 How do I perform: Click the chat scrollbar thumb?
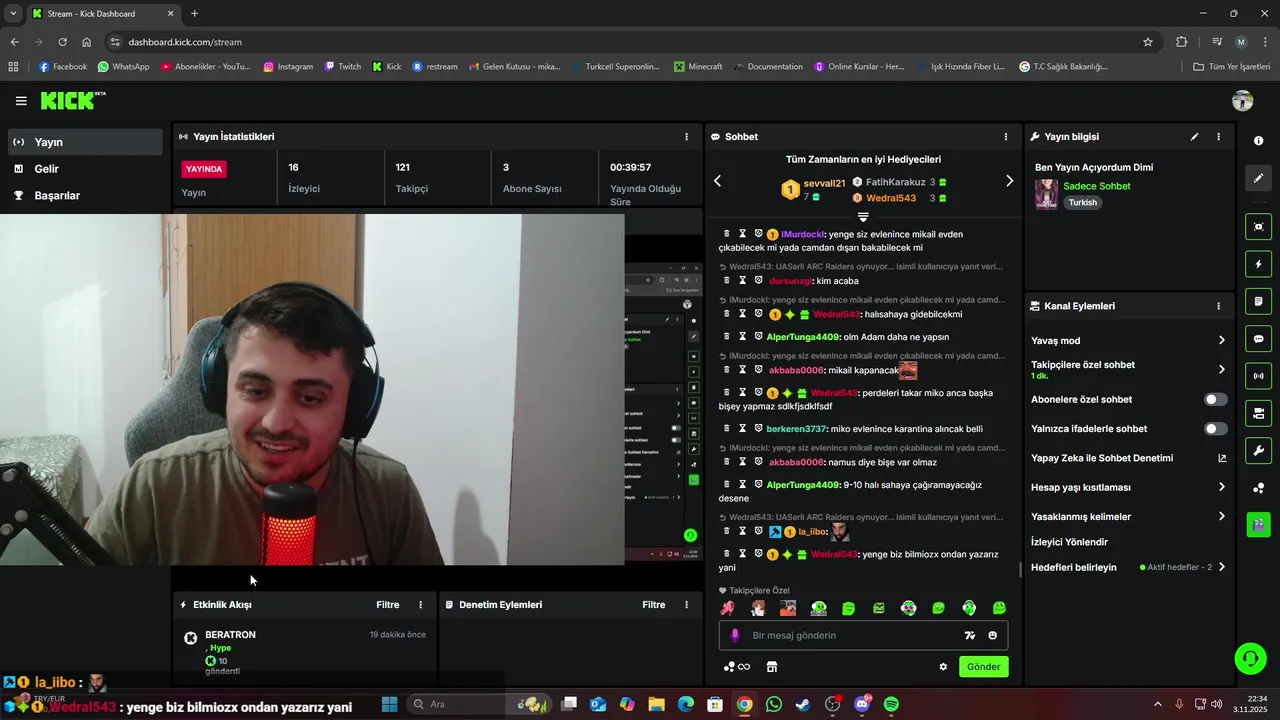tap(1020, 570)
